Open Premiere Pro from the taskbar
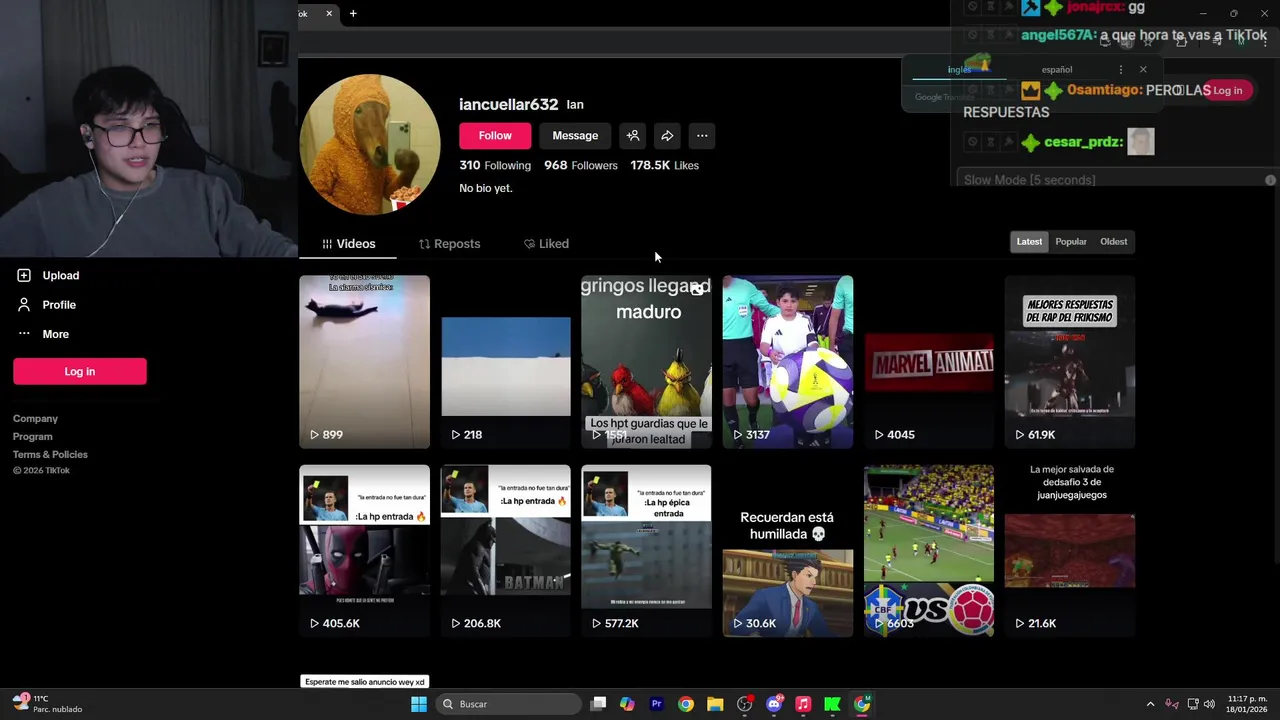This screenshot has width=1280, height=720. tap(657, 704)
